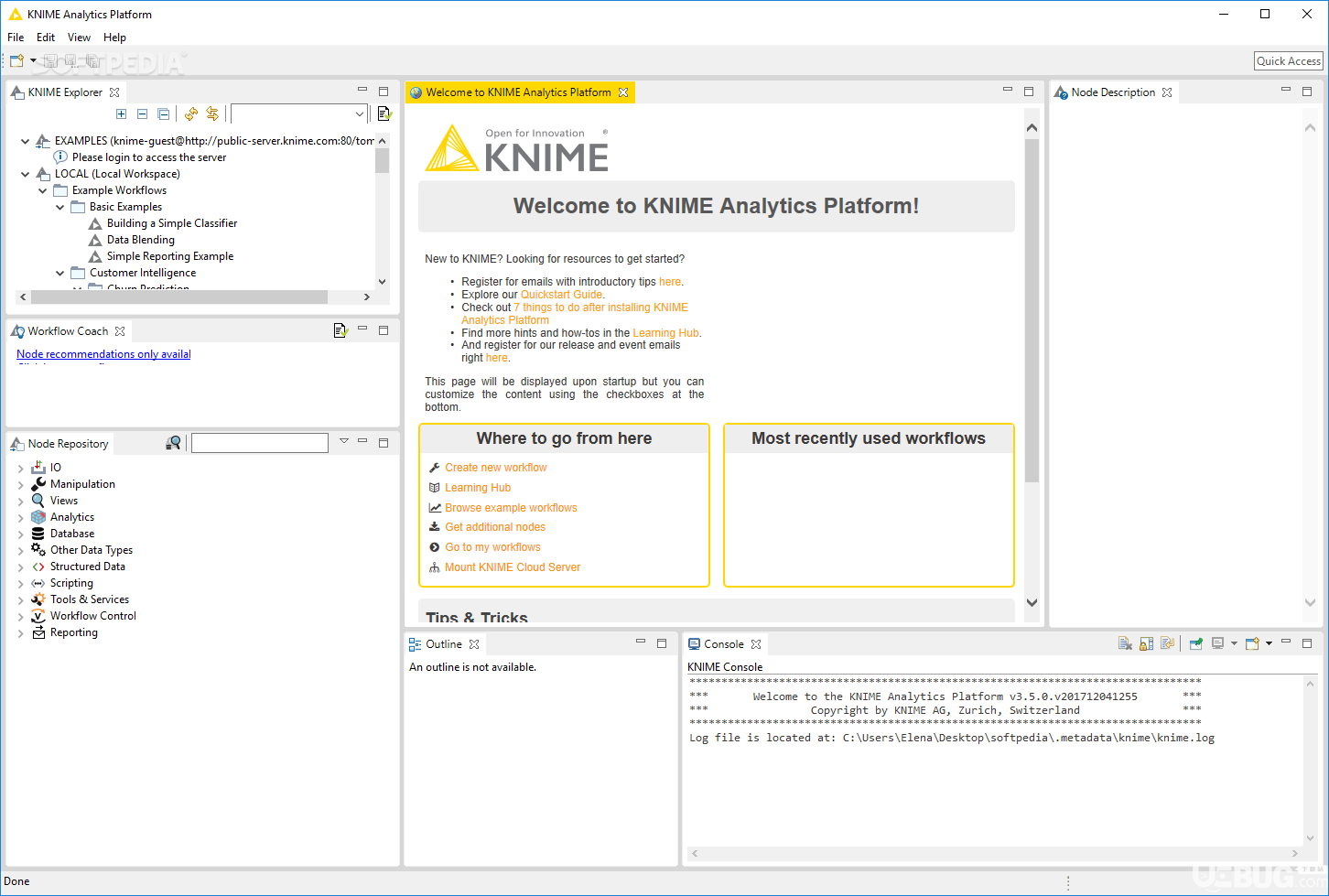Screen dimensions: 1329x896
Task: Toggle Word Wrap in Console
Action: (1167, 643)
